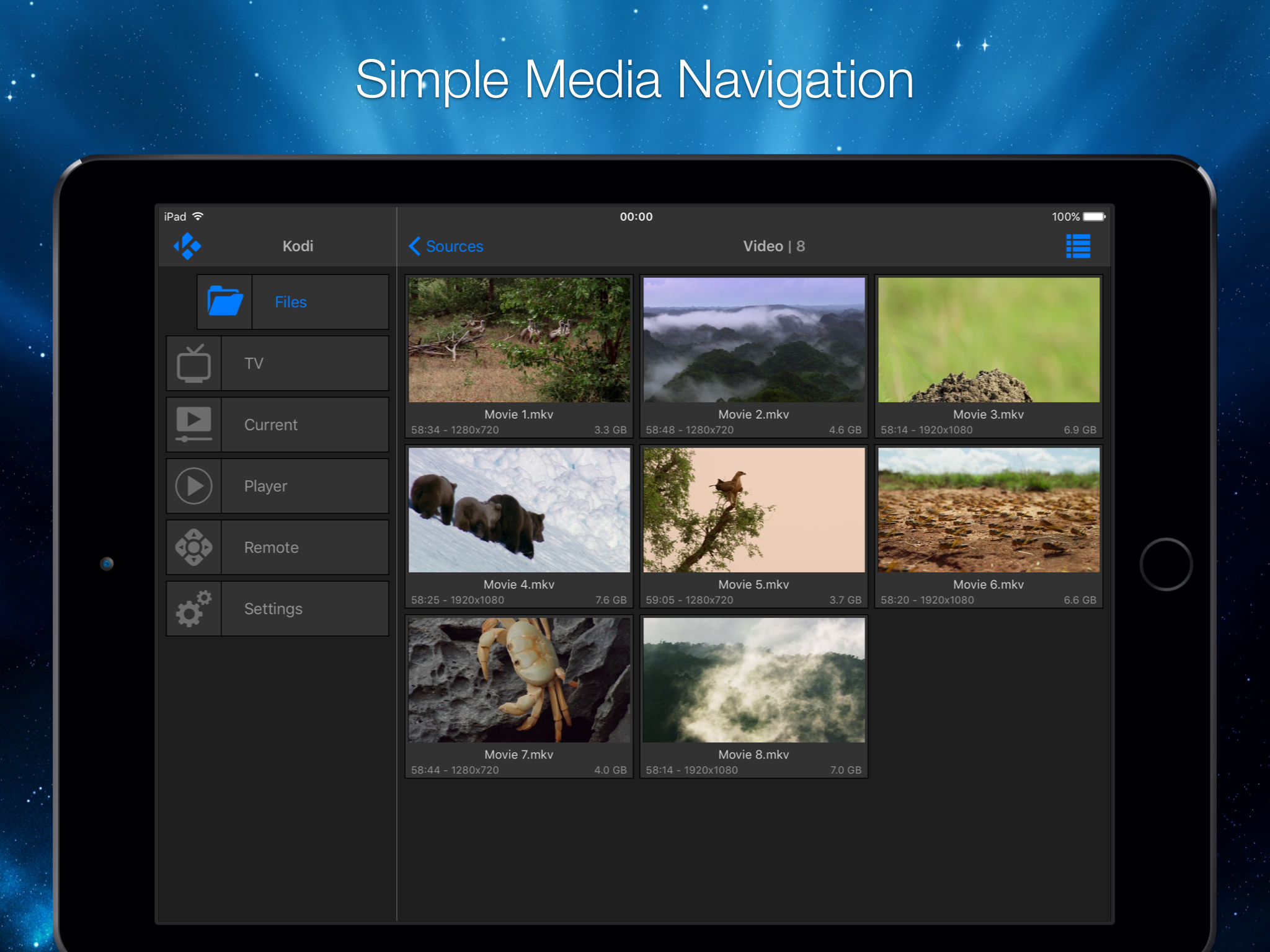Click the blue Files folder icon
Image resolution: width=1270 pixels, height=952 pixels.
coord(224,302)
